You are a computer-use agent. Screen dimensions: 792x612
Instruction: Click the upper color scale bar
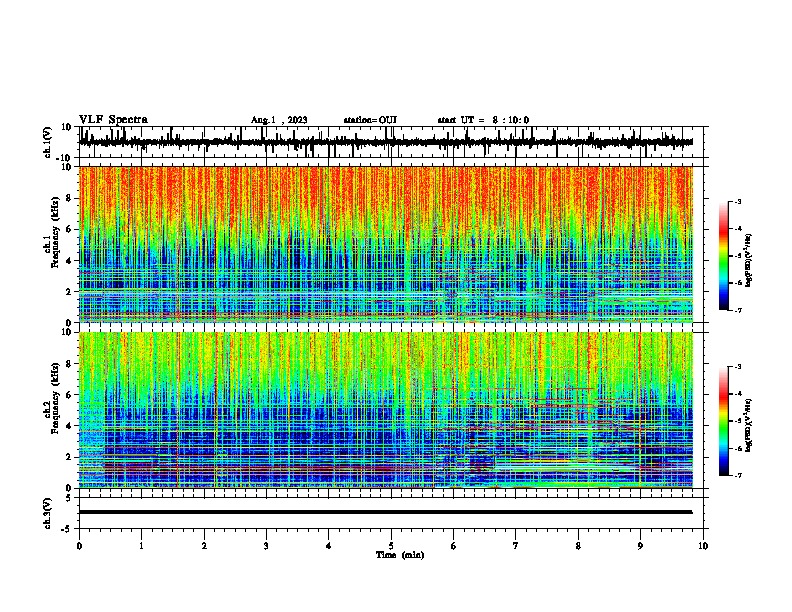(x=724, y=256)
